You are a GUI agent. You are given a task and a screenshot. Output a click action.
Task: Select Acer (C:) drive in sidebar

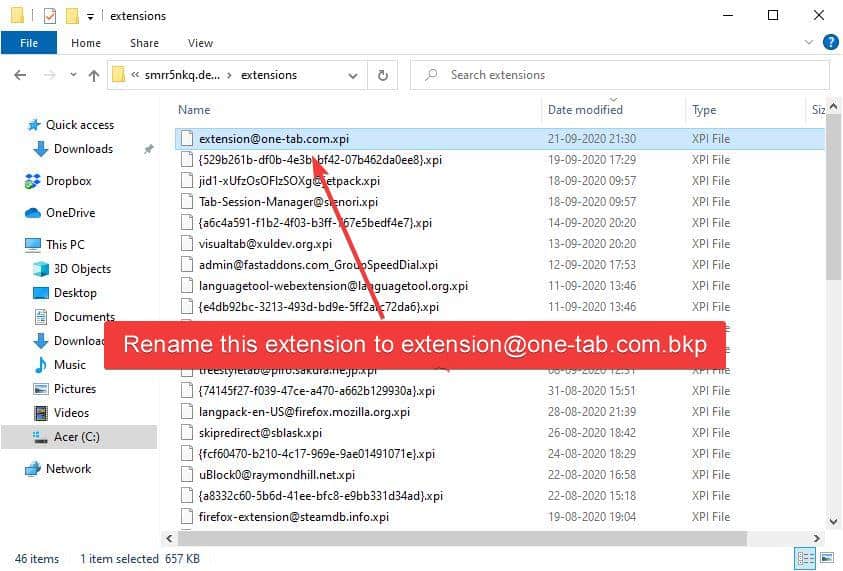click(x=76, y=437)
